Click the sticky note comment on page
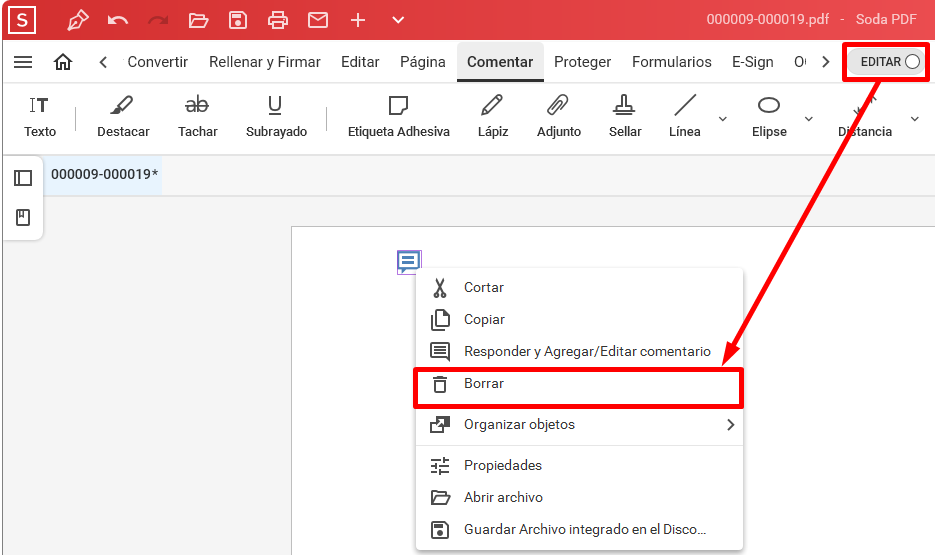Viewport: 935px width, 555px height. [x=409, y=262]
